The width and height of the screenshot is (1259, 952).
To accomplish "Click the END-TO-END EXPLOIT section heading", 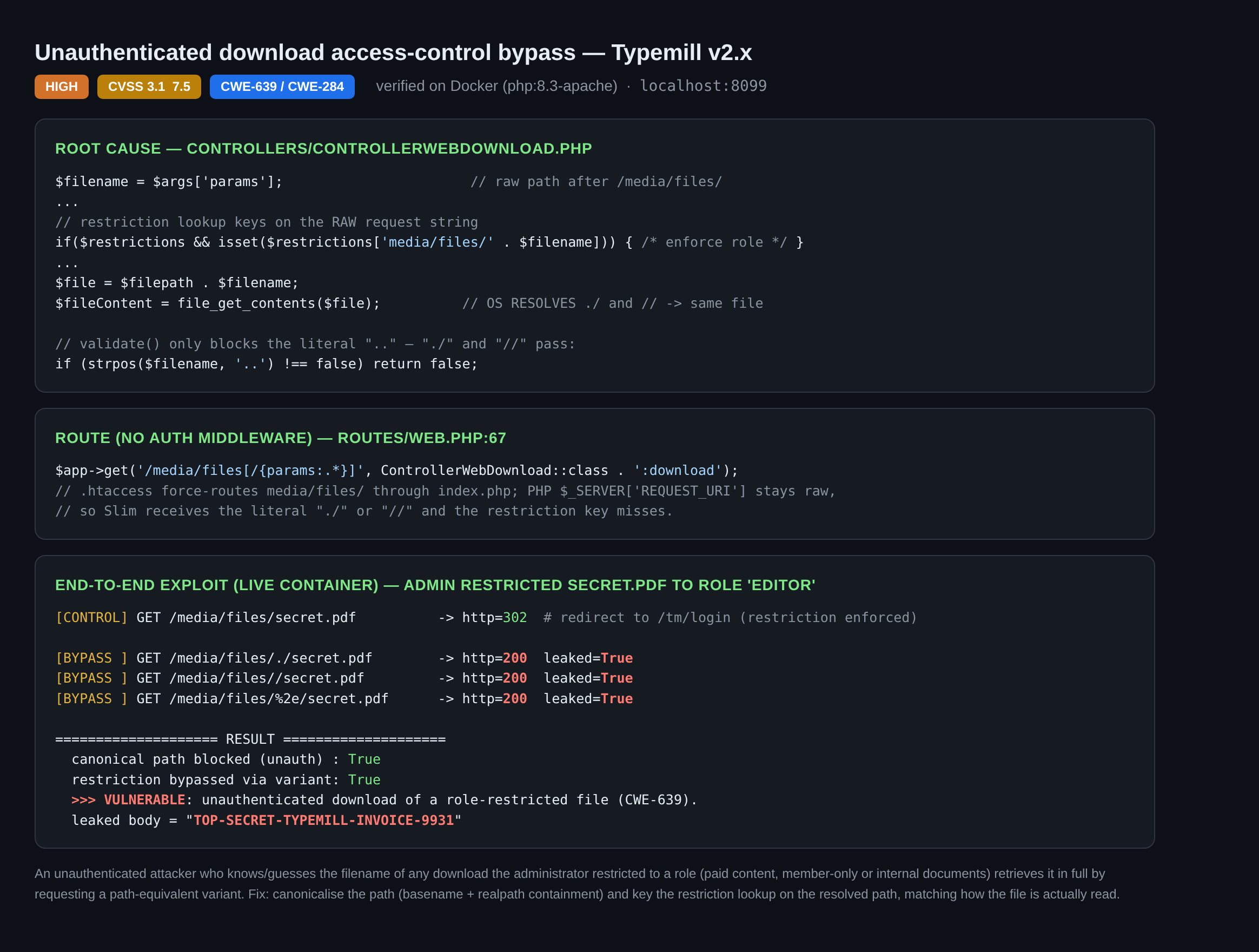I will click(435, 585).
